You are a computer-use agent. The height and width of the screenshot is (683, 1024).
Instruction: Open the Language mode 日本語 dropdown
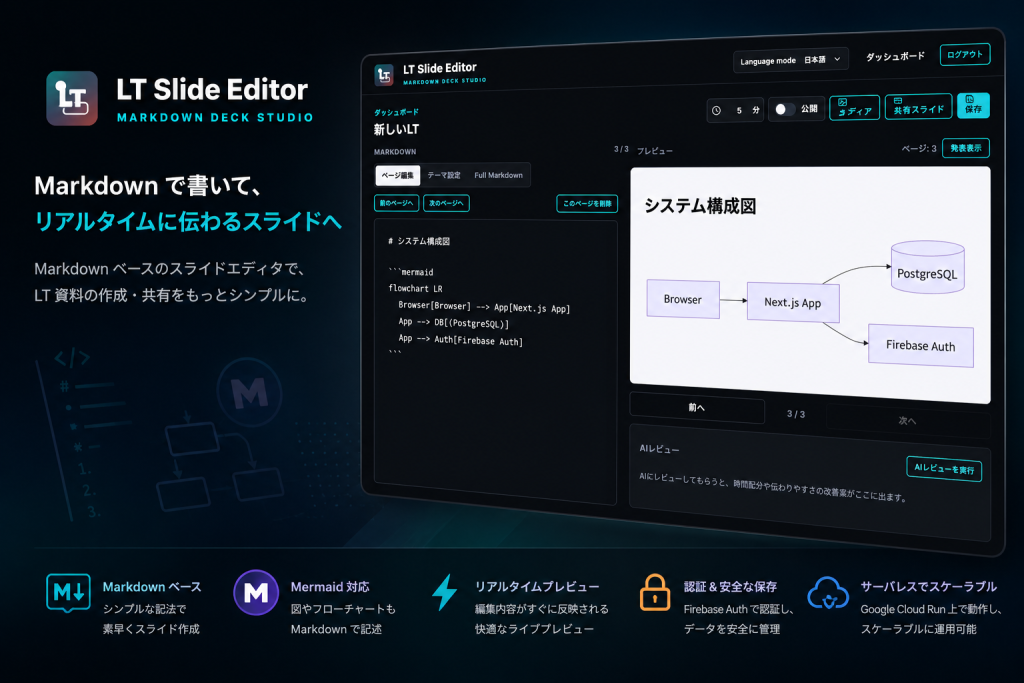click(x=790, y=60)
